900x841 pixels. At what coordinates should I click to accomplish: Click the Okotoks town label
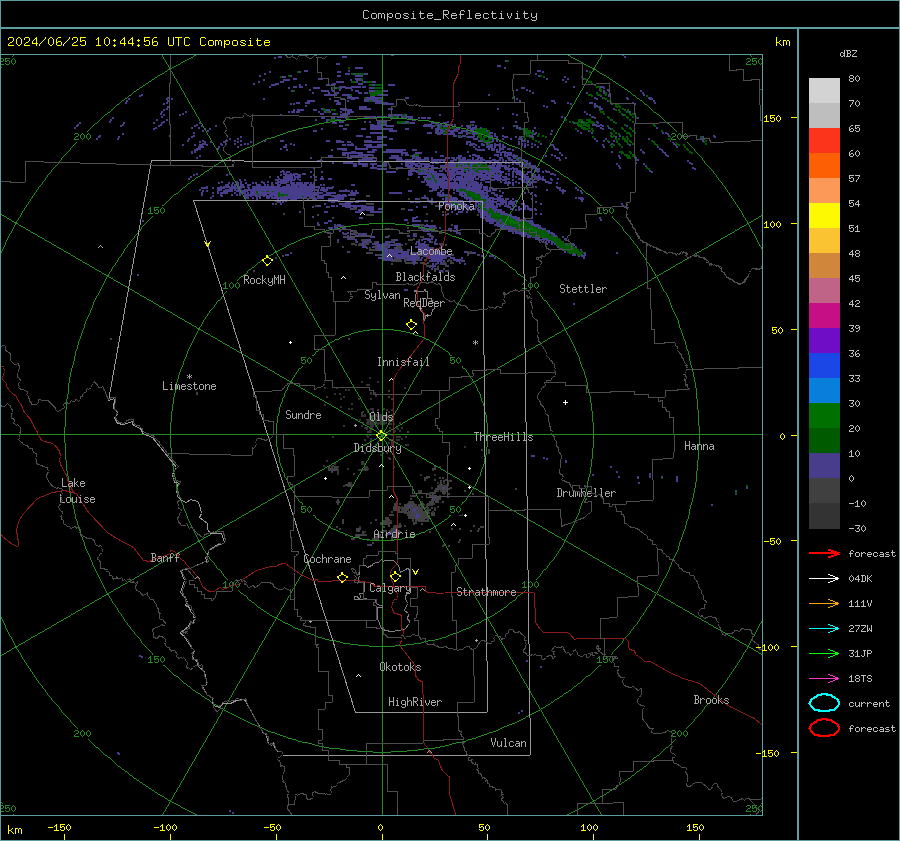click(400, 667)
